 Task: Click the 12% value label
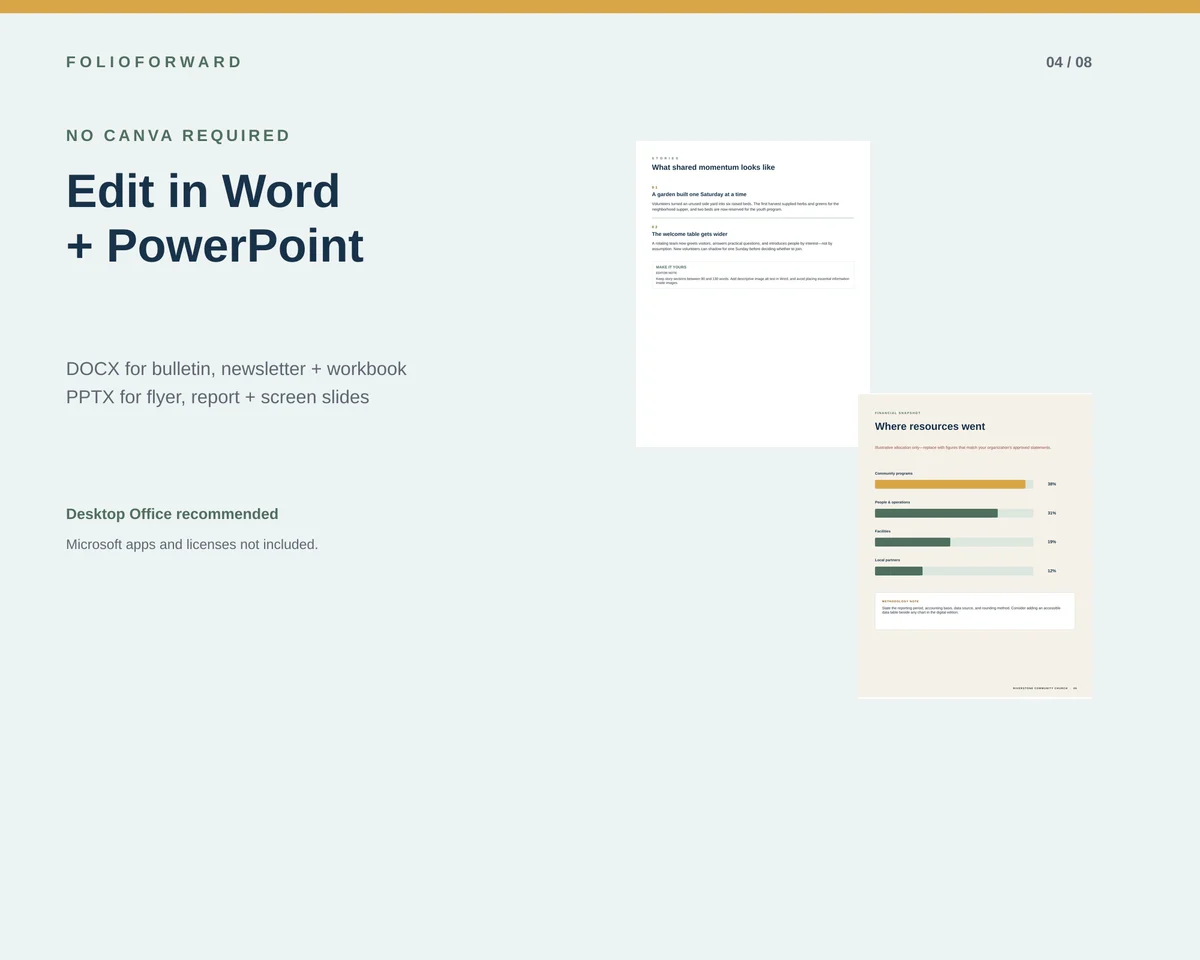pyautogui.click(x=1052, y=571)
